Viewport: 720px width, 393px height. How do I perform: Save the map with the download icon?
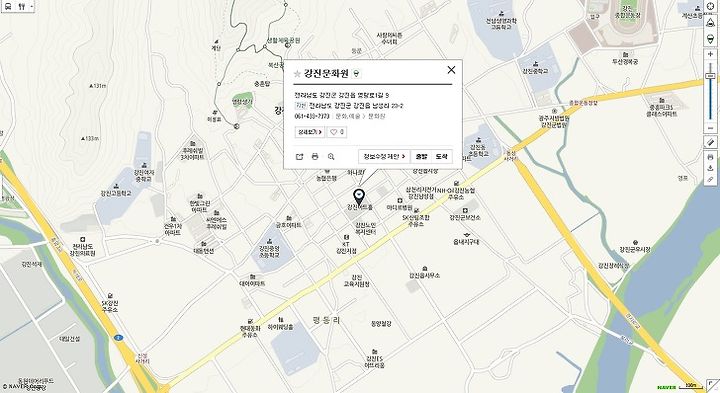(x=710, y=168)
